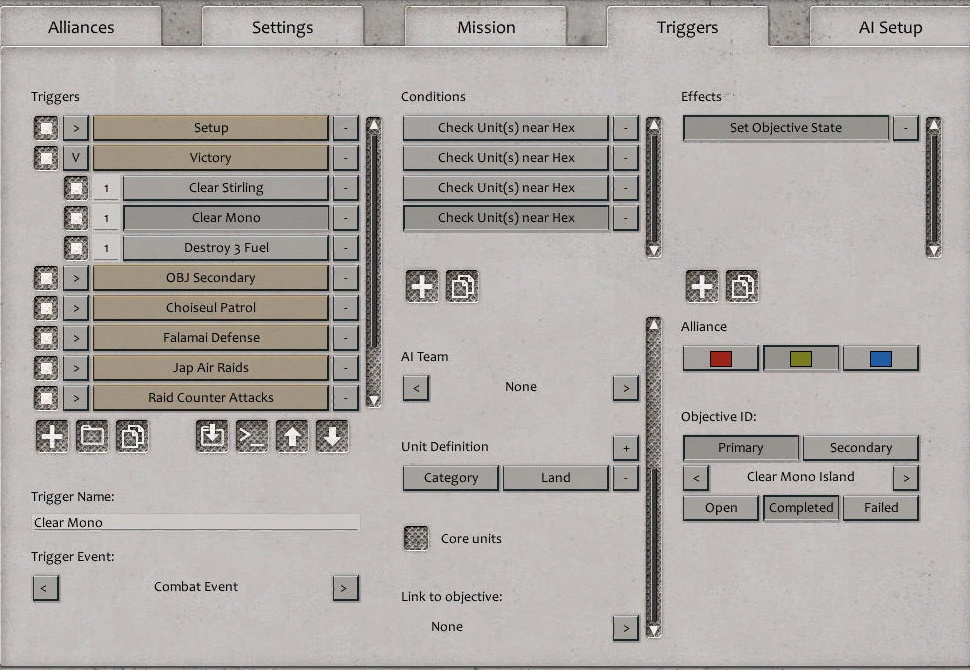Delete the Destroy 3 Fuel trigger

click(x=346, y=248)
